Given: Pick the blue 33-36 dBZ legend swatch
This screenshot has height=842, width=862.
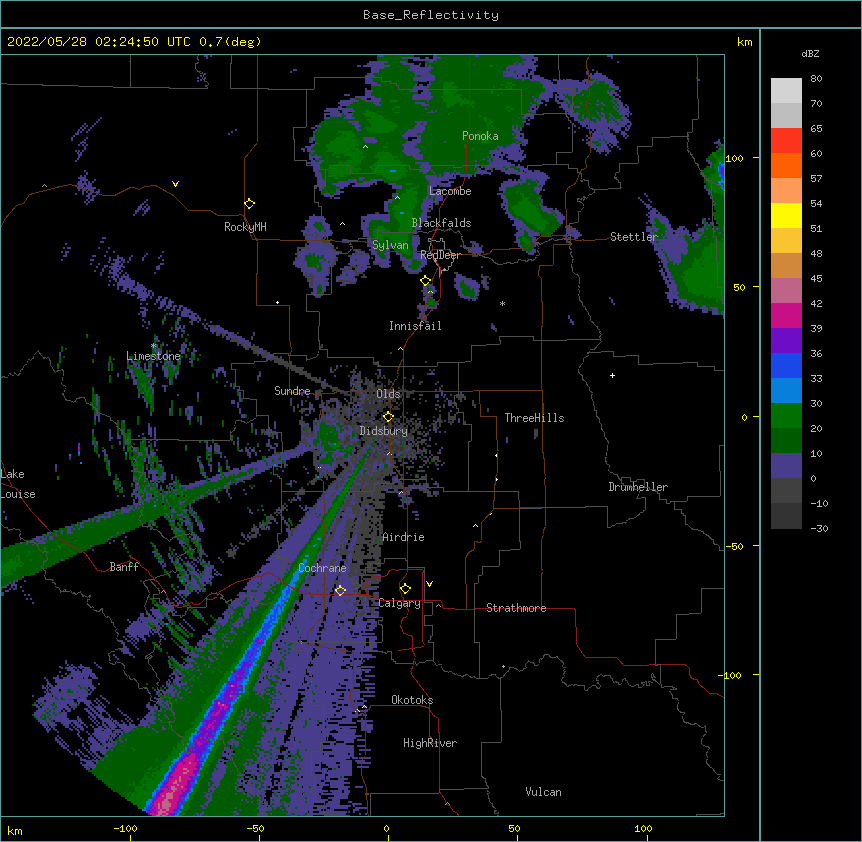Looking at the screenshot, I should [786, 365].
